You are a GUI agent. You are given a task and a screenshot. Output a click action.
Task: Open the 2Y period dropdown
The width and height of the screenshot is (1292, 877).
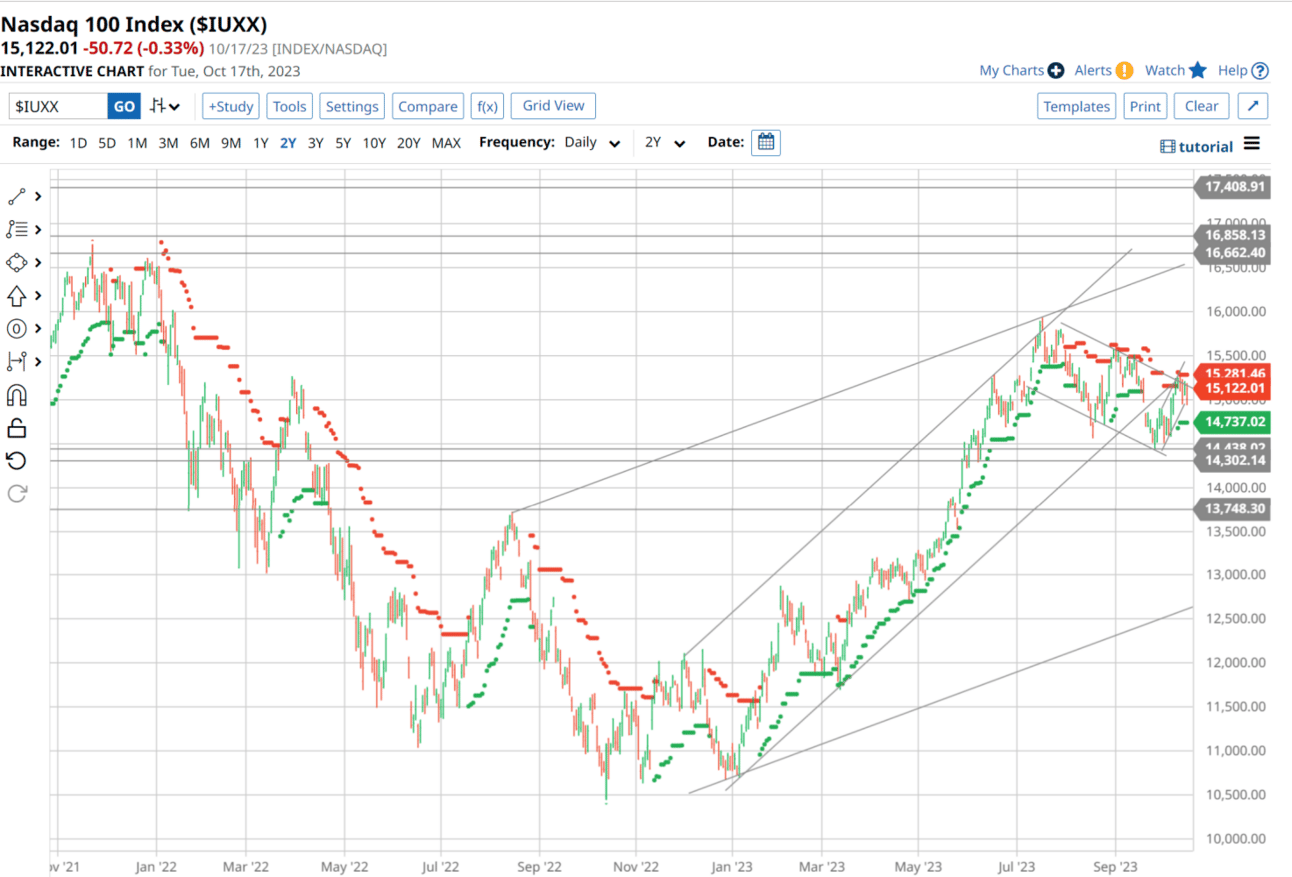click(x=665, y=143)
